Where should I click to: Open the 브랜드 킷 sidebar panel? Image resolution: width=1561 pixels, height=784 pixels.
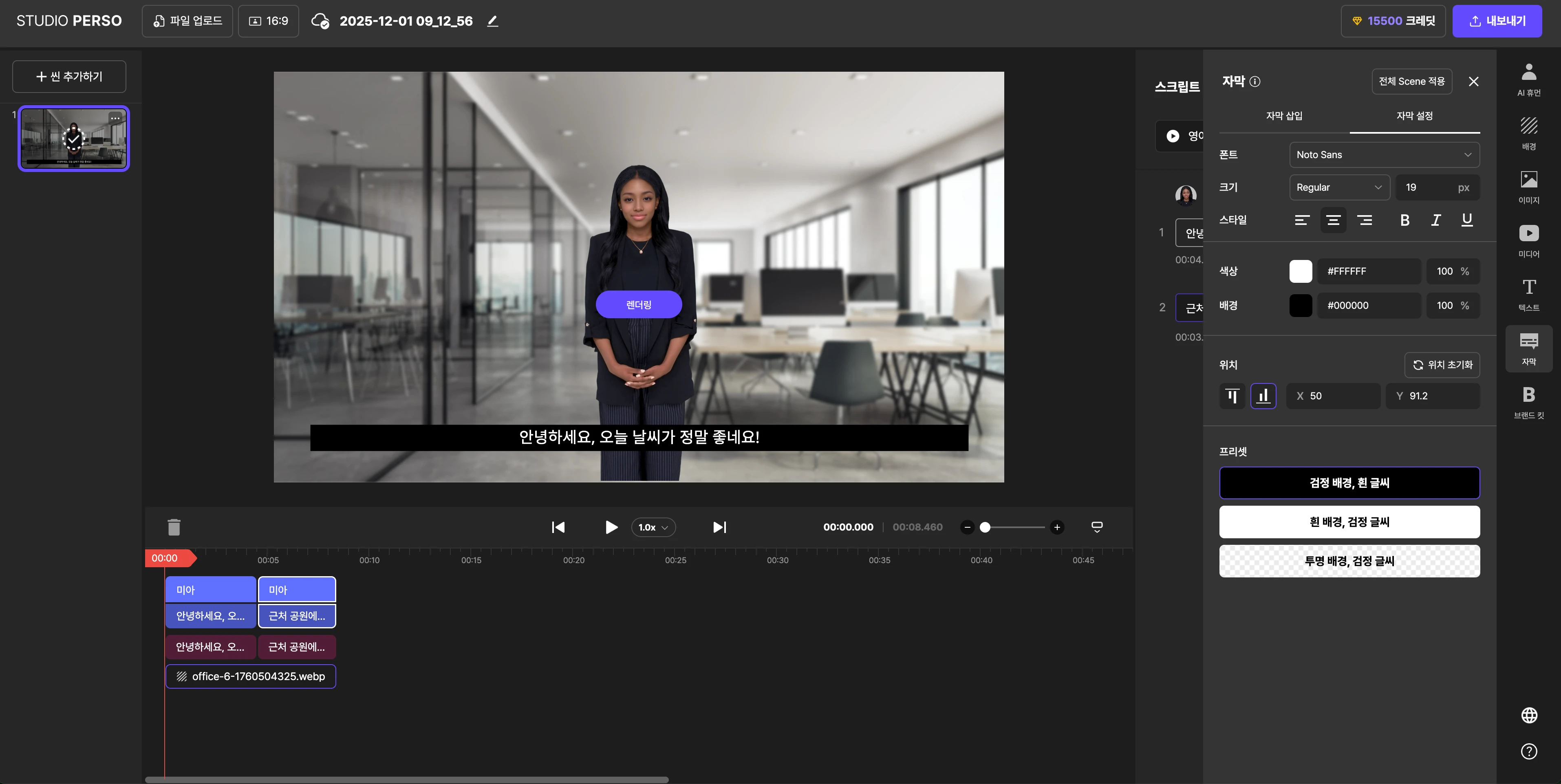point(1528,402)
